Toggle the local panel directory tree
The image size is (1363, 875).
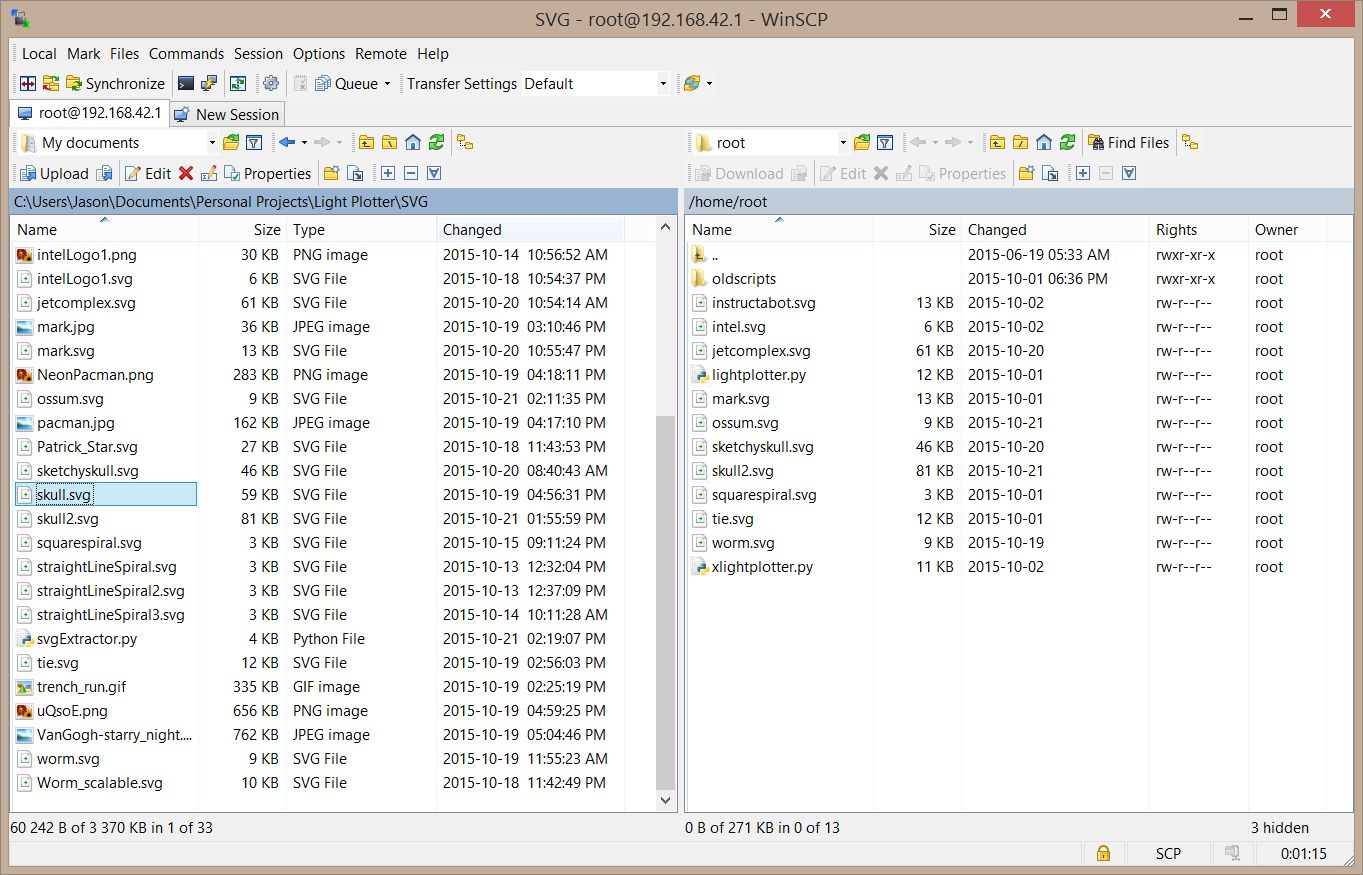coord(465,143)
